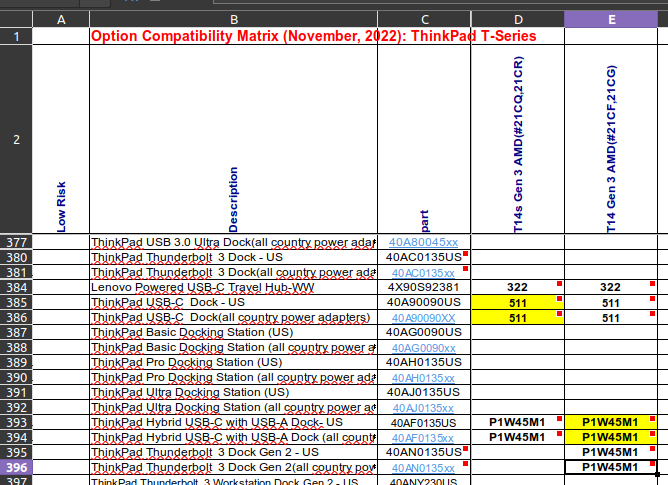Select ThinkPad Basic Docking Station (US) cell
This screenshot has height=485, width=668.
(233, 332)
